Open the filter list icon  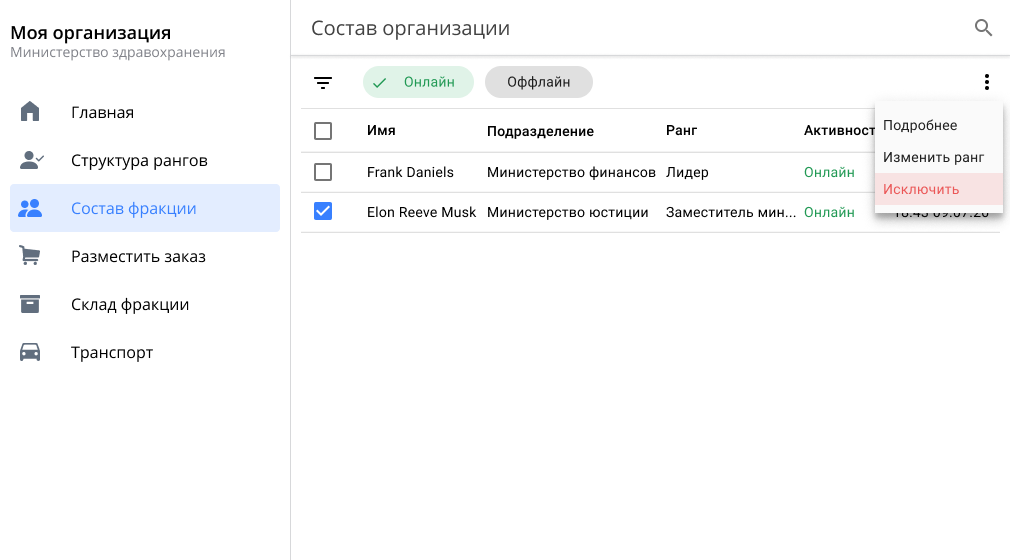(x=323, y=83)
